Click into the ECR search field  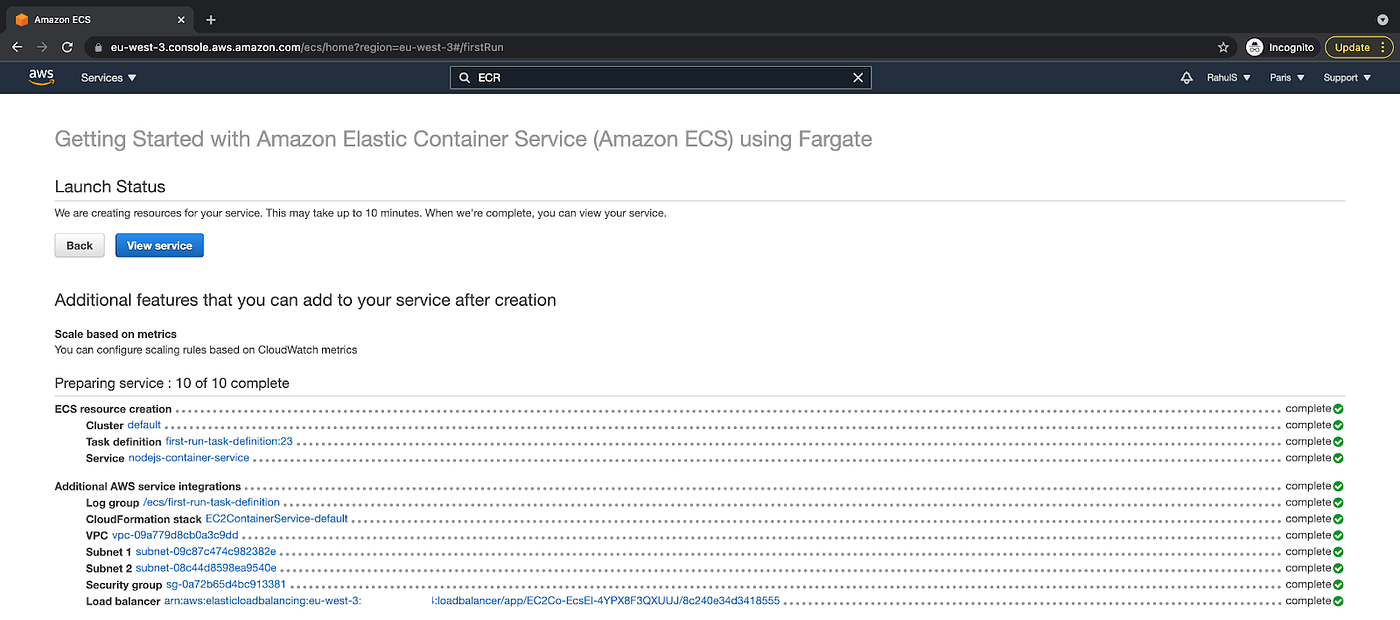660,78
